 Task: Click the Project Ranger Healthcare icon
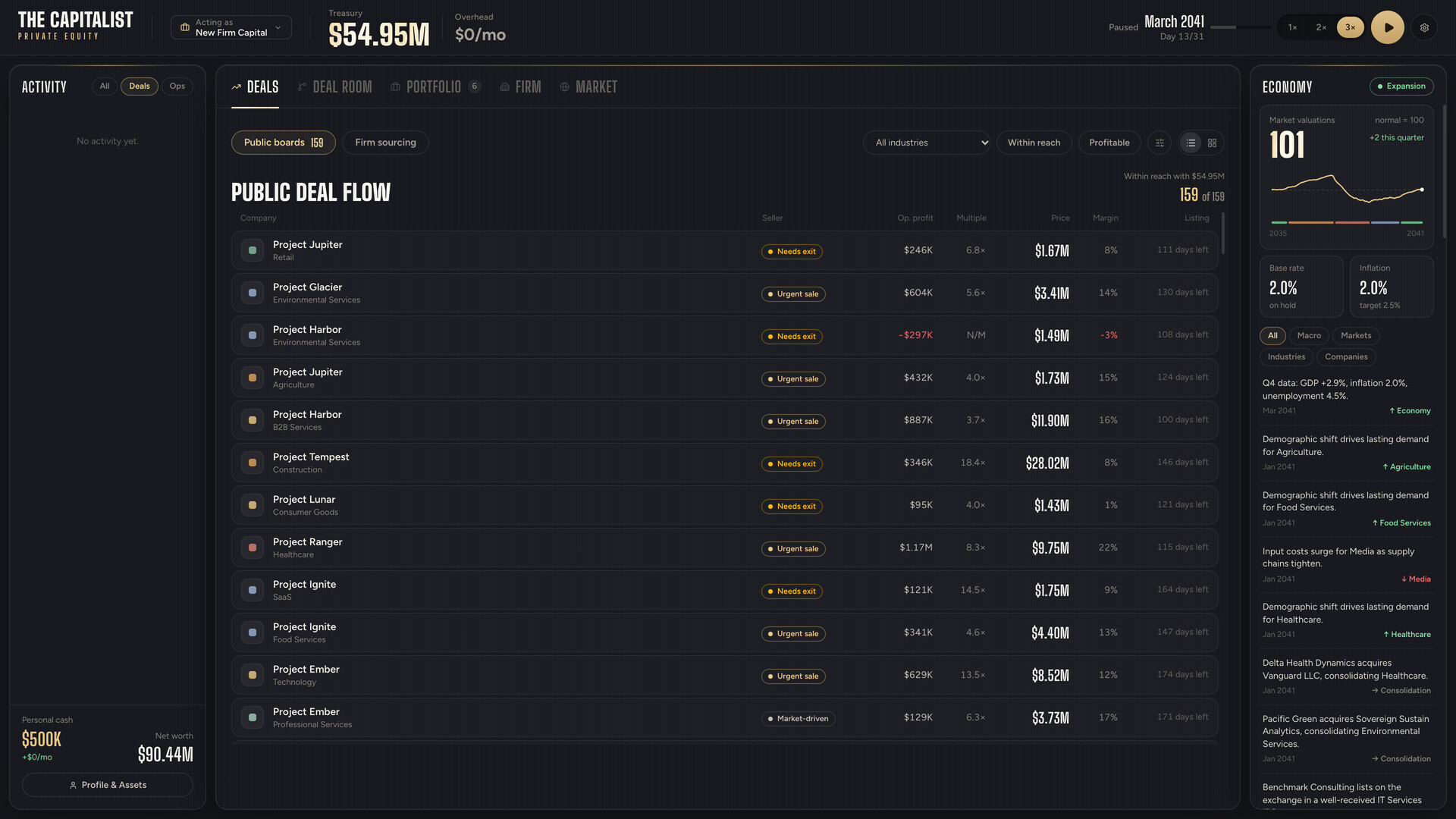pos(253,548)
